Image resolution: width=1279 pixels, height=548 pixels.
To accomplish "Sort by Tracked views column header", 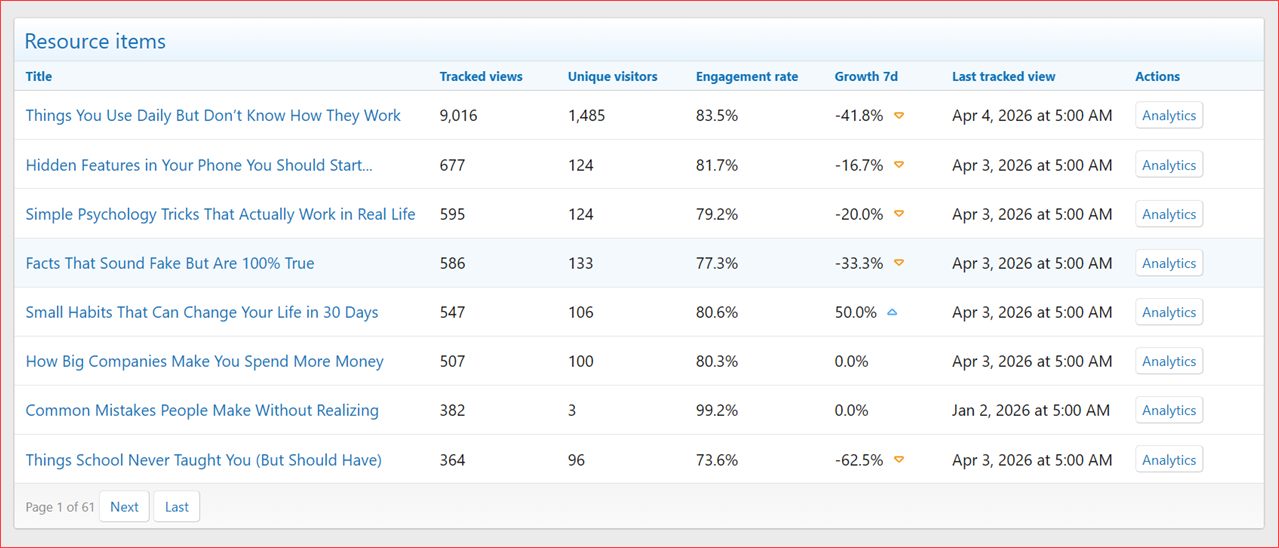I will coord(481,76).
